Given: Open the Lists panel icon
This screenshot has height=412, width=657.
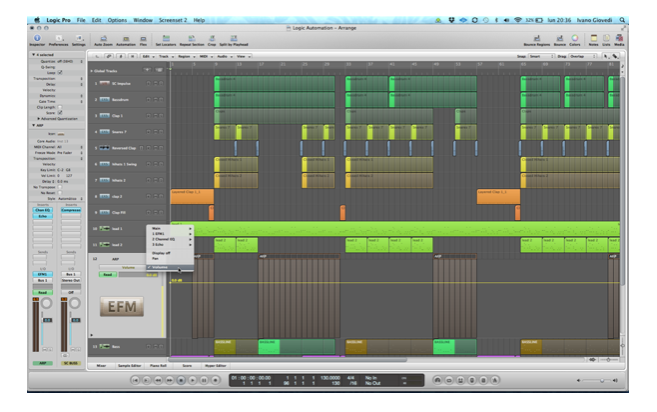Looking at the screenshot, I should click(606, 38).
